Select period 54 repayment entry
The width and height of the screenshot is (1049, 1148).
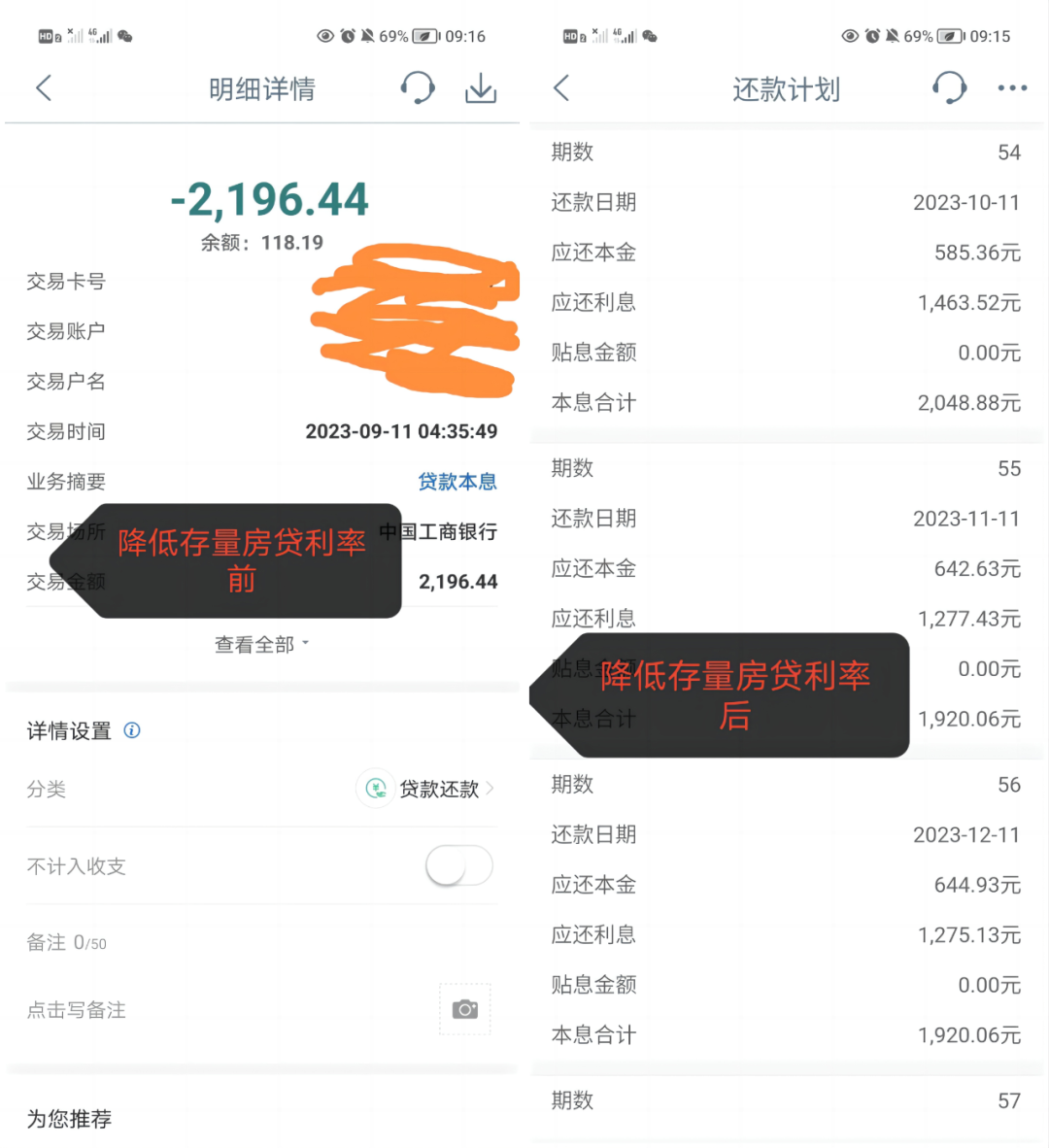pyautogui.click(x=786, y=152)
